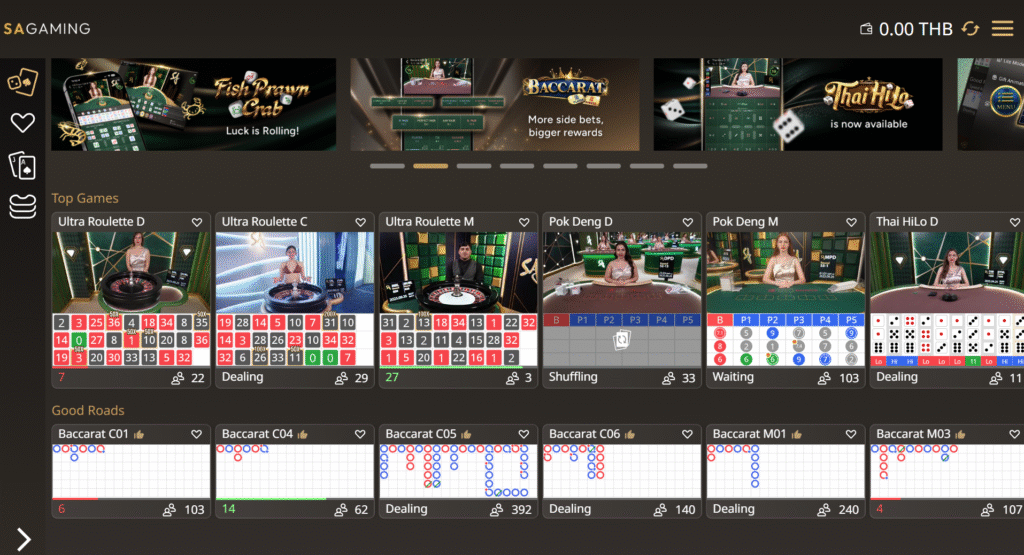This screenshot has width=1024, height=555.
Task: Click player count icon on Pok Deng M
Action: pos(824,378)
